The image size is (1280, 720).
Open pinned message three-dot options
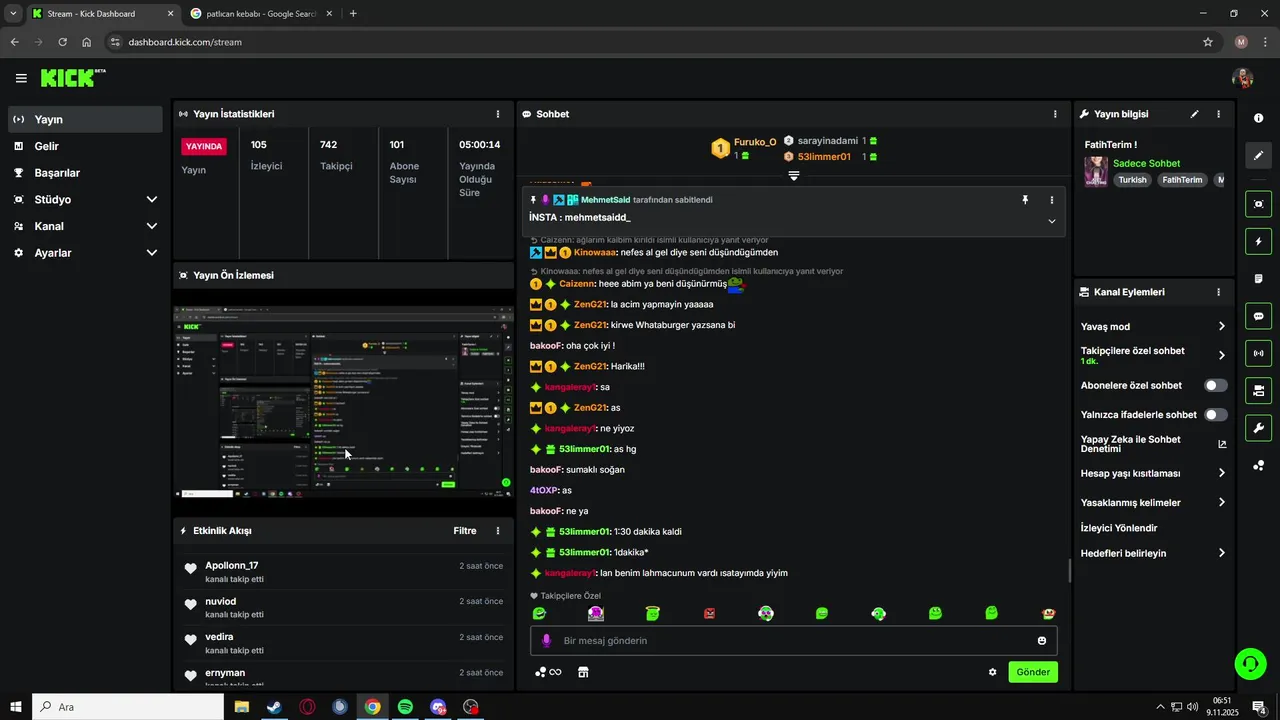point(1051,200)
